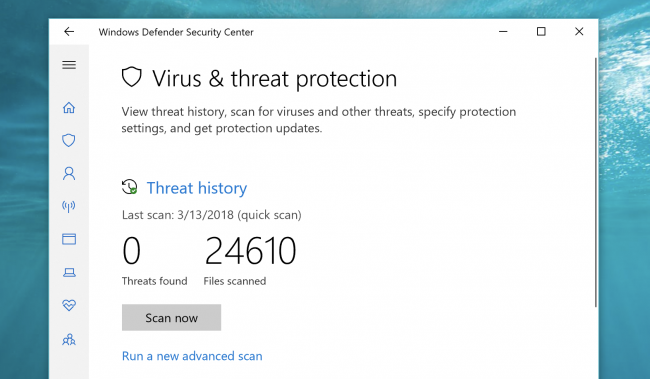The width and height of the screenshot is (650, 379).
Task: Open the Threat history link
Action: pyautogui.click(x=197, y=188)
